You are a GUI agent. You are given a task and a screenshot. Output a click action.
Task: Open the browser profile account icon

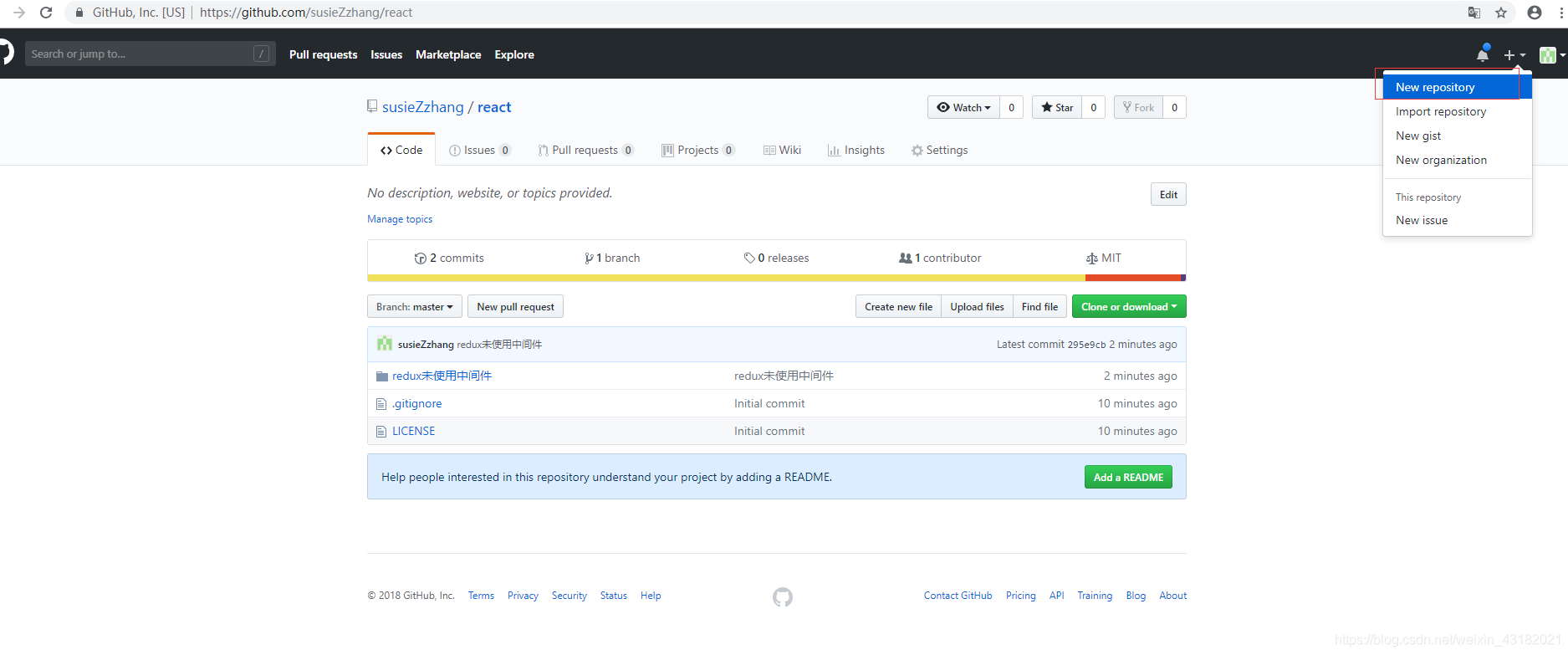click(x=1535, y=13)
